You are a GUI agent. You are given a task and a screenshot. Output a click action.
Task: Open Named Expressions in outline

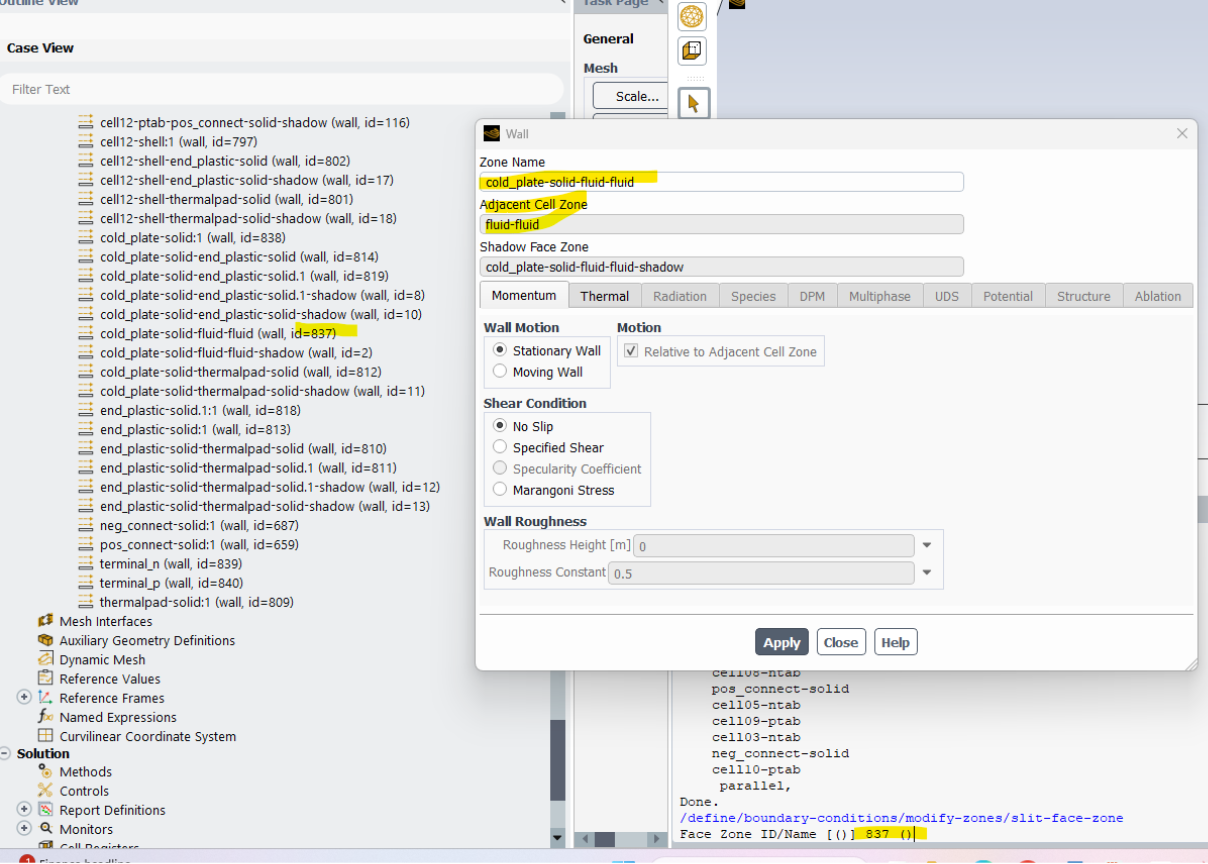pyautogui.click(x=117, y=717)
